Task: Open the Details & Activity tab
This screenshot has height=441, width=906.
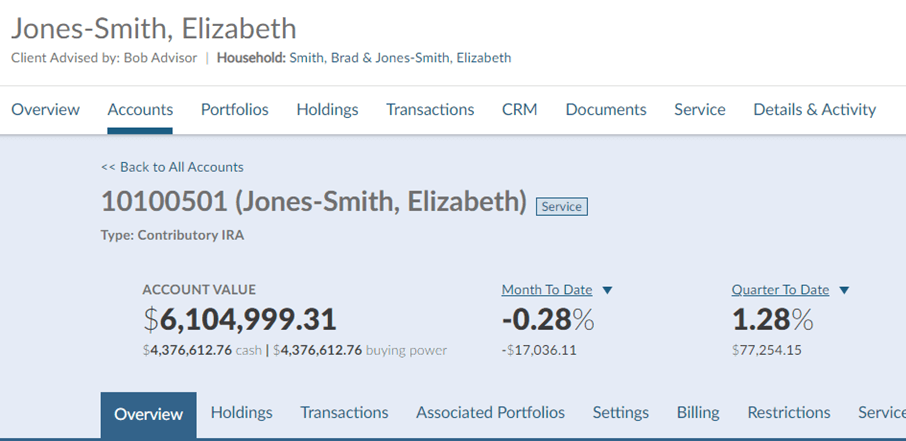Action: pyautogui.click(x=814, y=110)
